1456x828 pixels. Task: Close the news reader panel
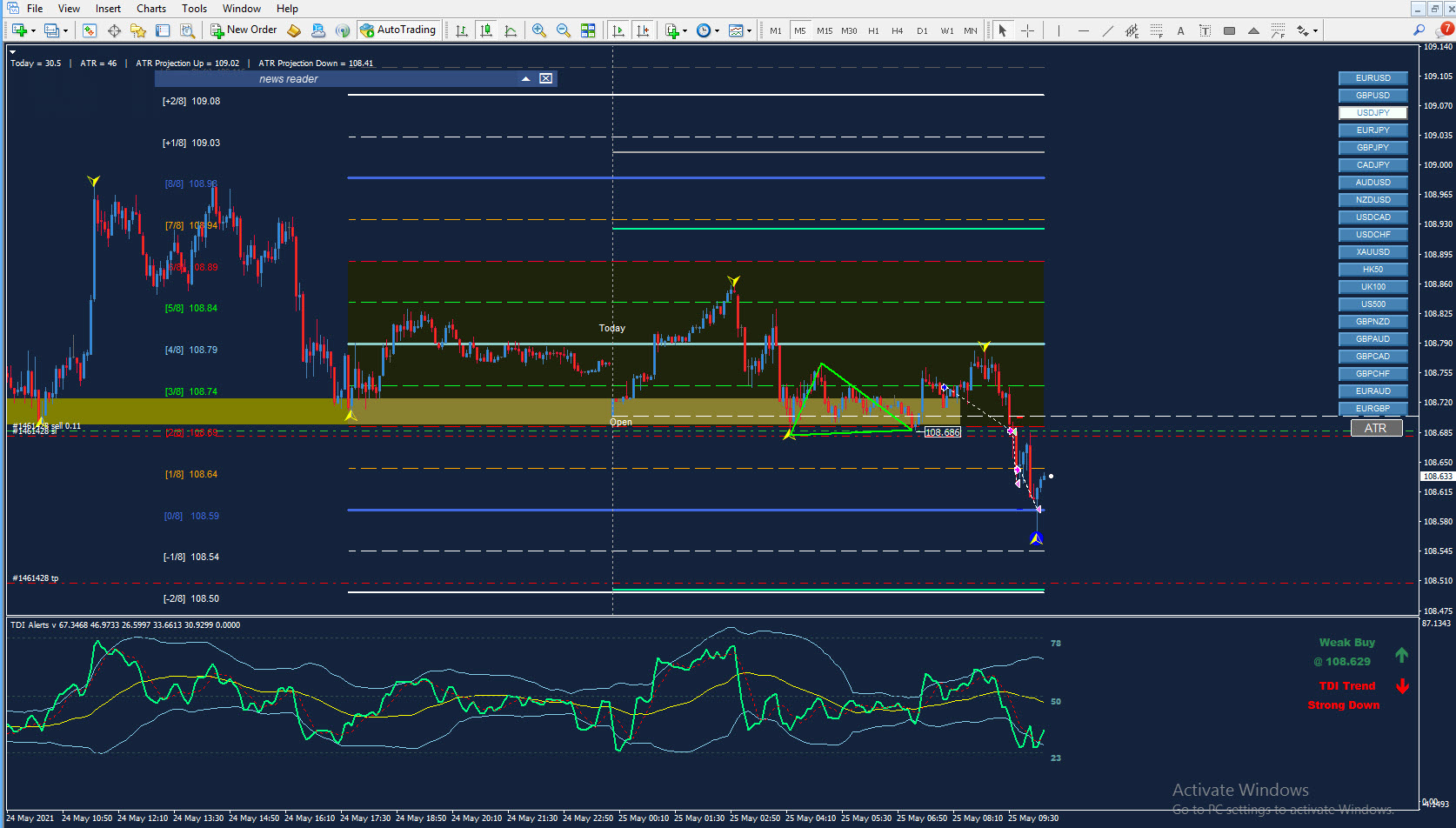[545, 79]
